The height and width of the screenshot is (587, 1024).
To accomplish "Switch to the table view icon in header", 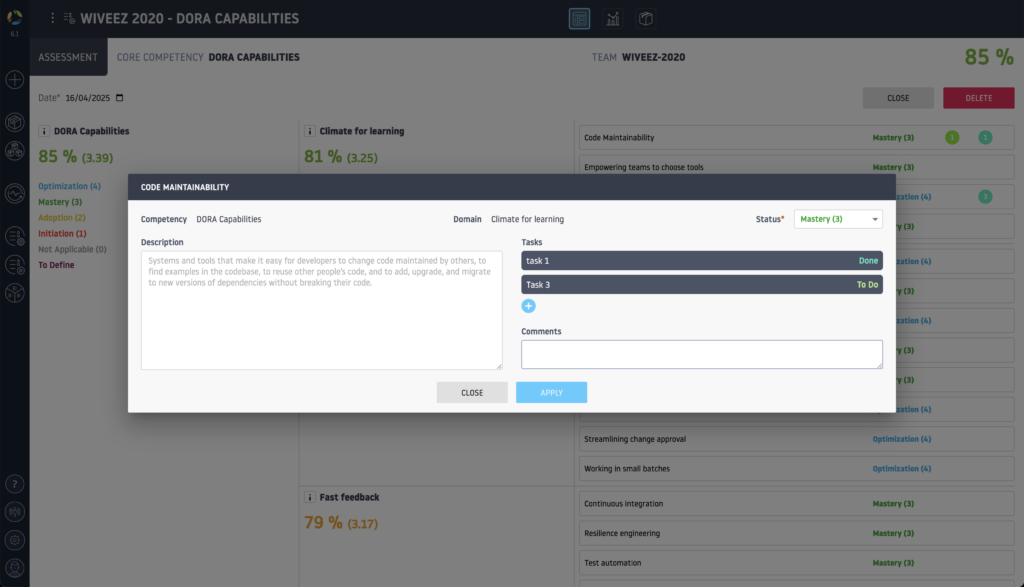I will click(x=579, y=19).
